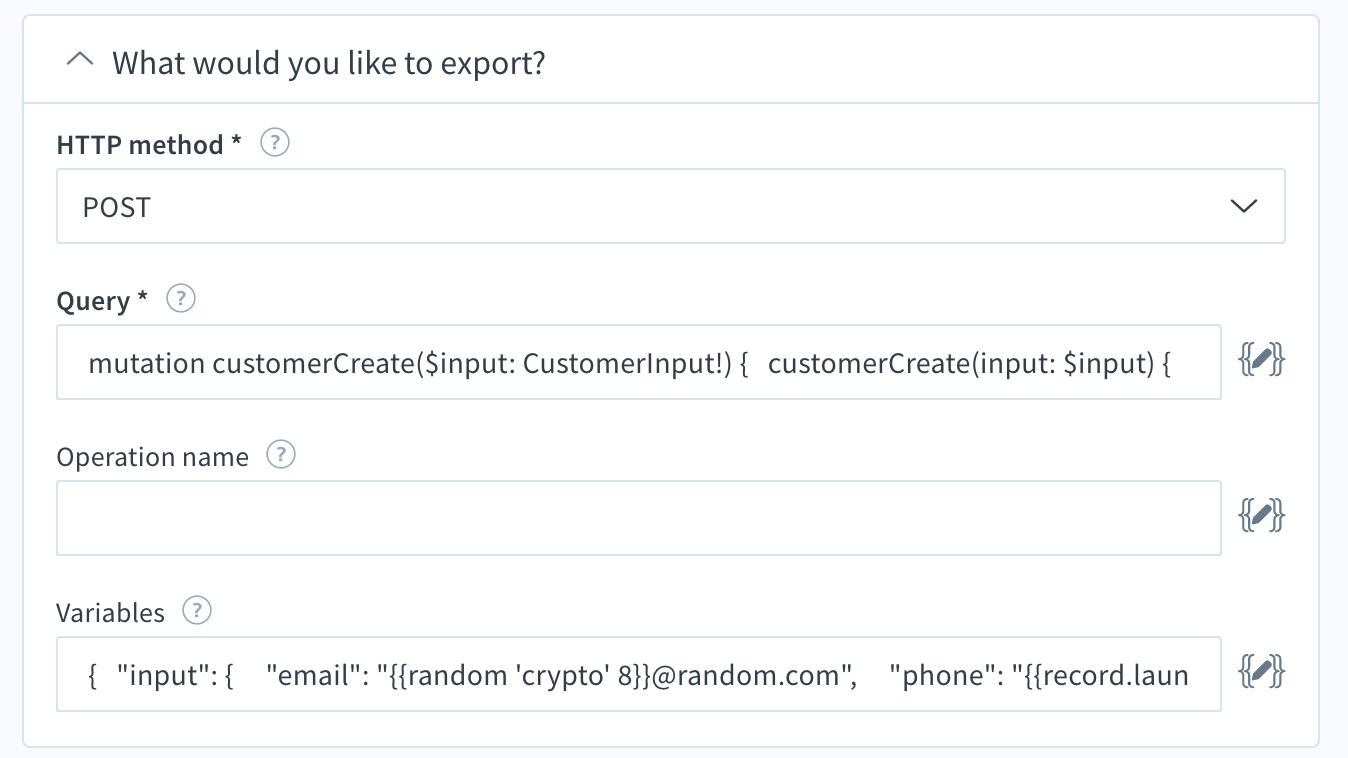Click the 'Query *' field label
The width and height of the screenshot is (1348, 758).
(104, 301)
